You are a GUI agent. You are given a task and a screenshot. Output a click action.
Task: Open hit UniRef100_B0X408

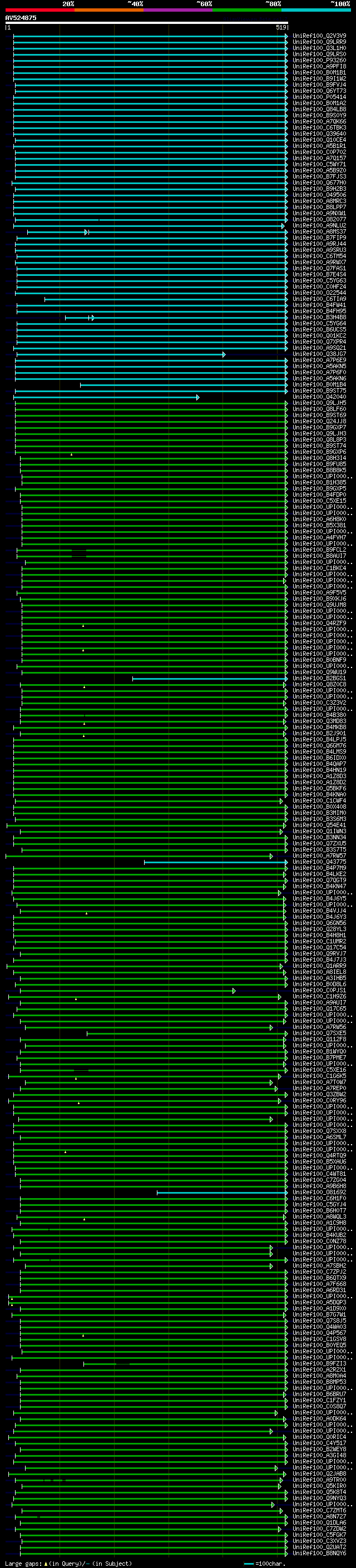click(319, 807)
